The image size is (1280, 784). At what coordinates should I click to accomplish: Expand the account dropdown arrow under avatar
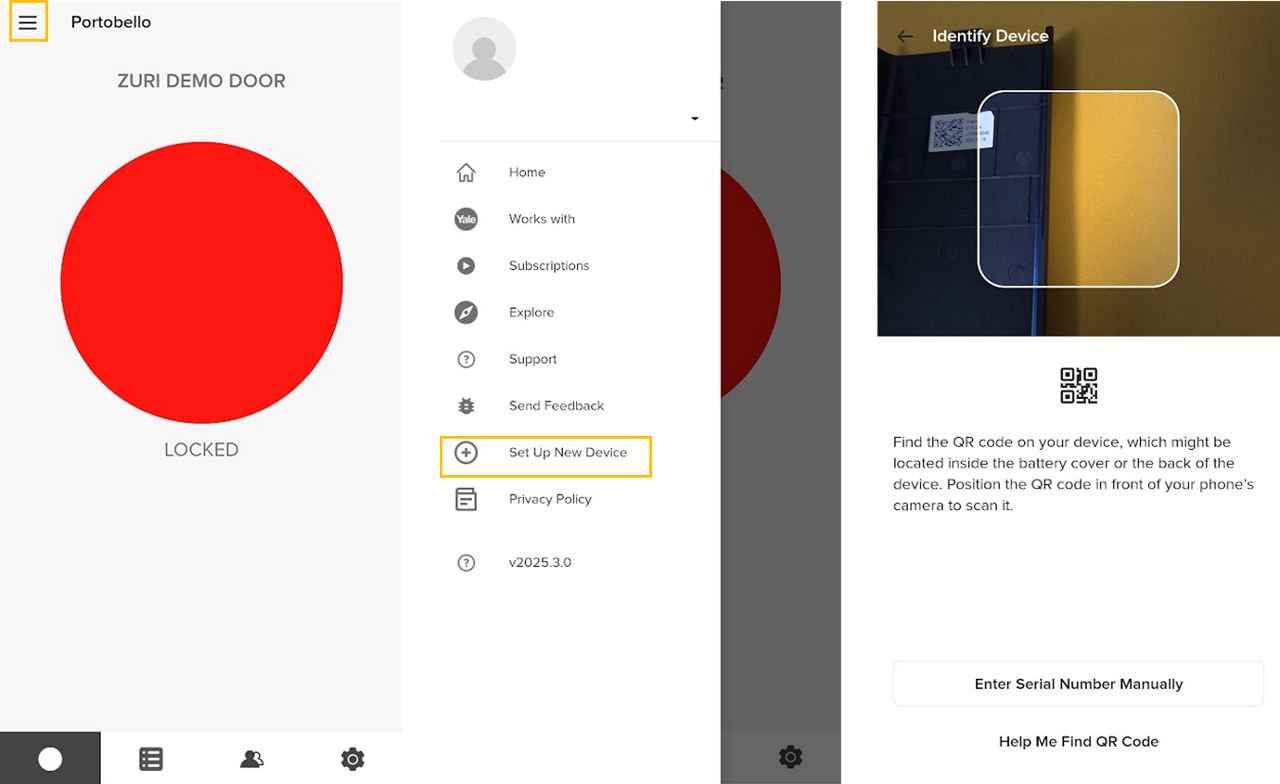click(695, 119)
